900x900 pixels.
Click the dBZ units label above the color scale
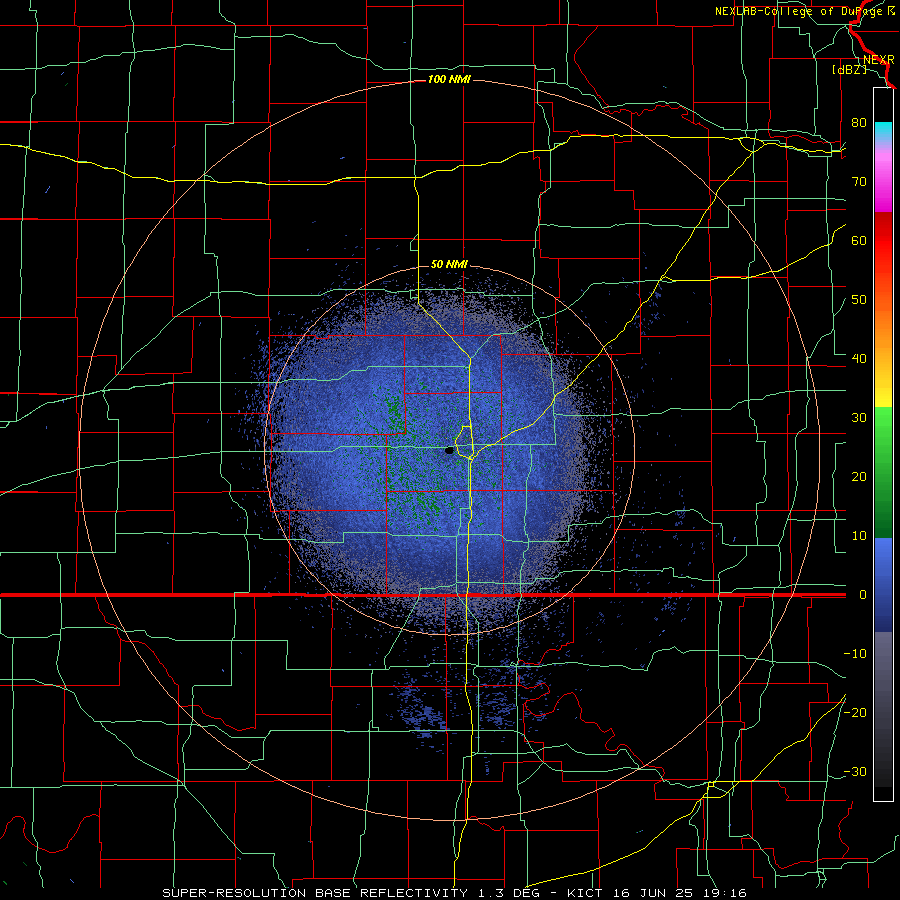(849, 70)
